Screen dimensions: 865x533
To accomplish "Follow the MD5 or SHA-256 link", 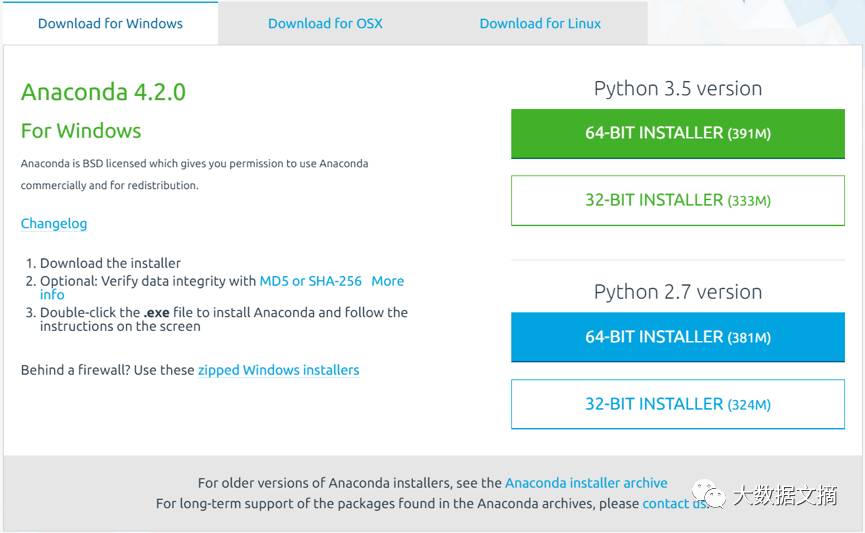I will tap(311, 281).
